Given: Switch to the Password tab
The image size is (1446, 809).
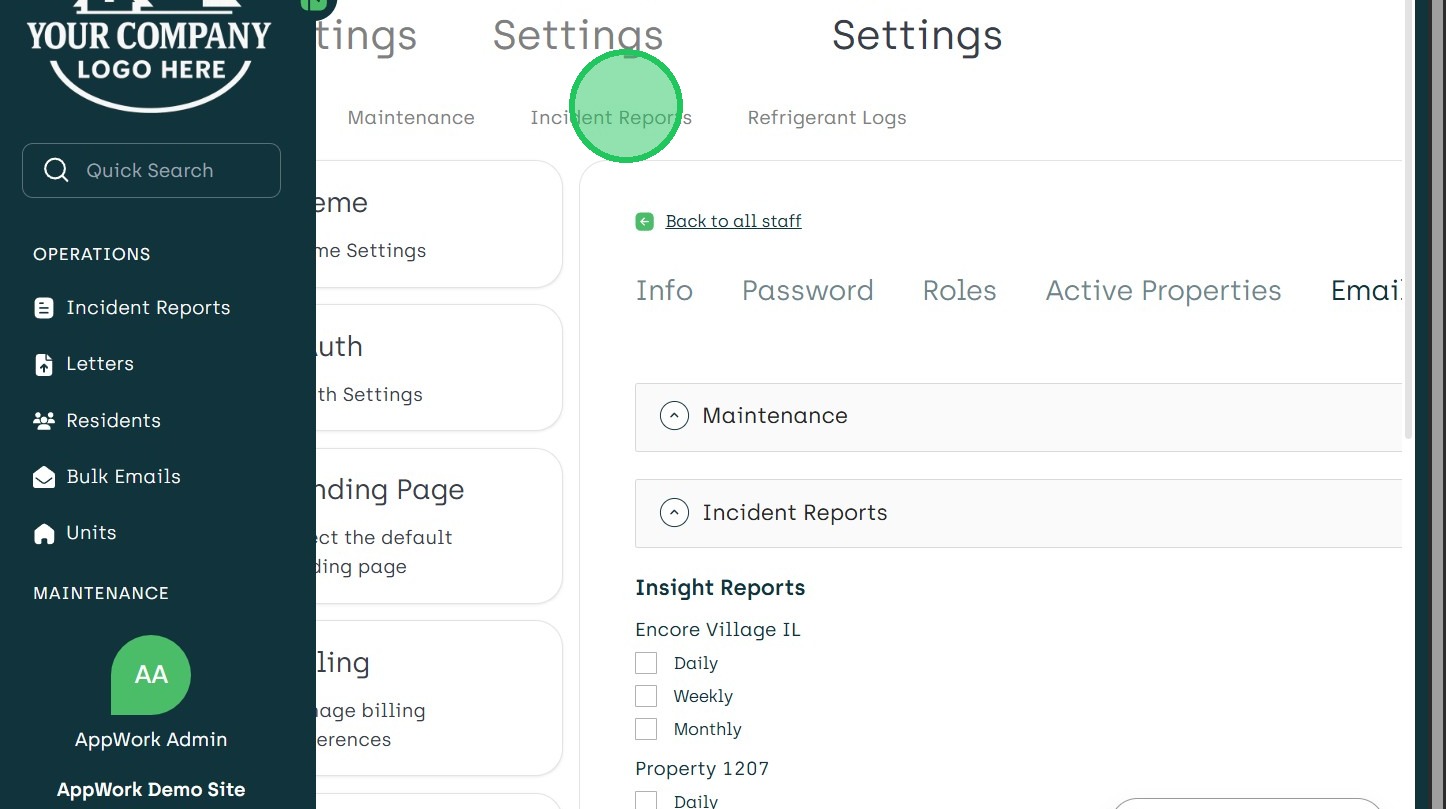Looking at the screenshot, I should (807, 291).
